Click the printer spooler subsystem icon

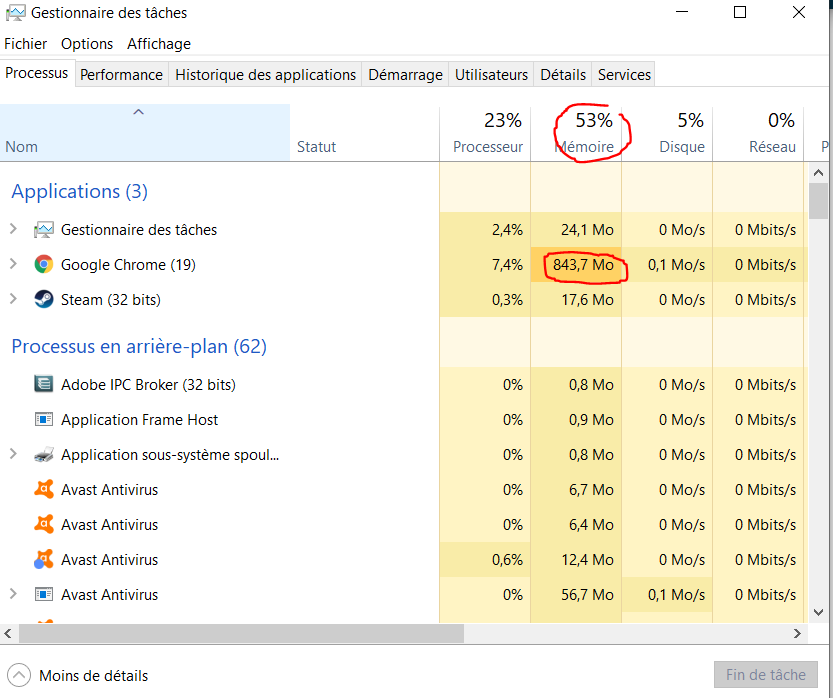(x=43, y=455)
